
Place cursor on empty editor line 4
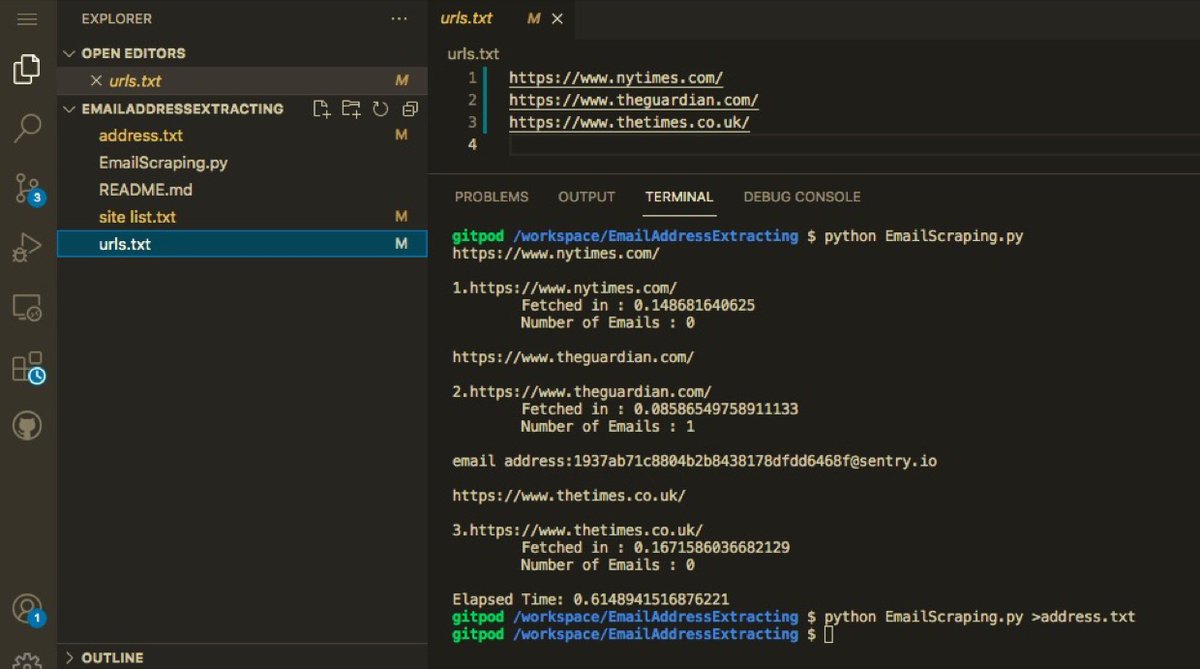coord(853,146)
